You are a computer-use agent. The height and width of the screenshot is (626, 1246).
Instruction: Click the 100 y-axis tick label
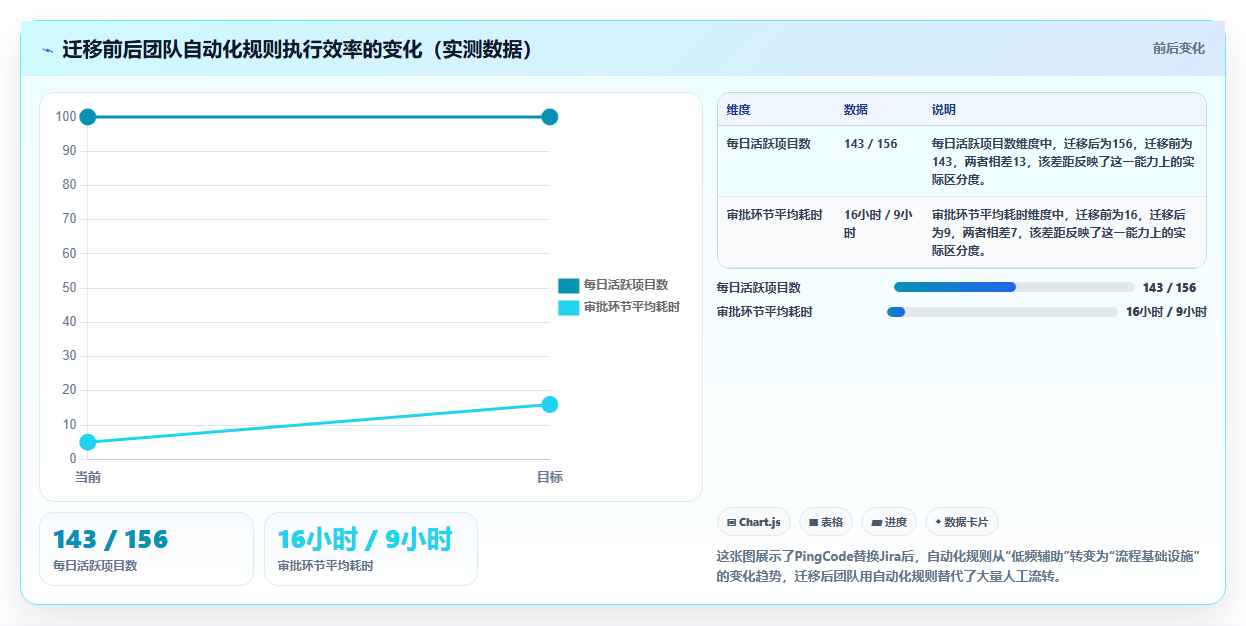tap(66, 117)
